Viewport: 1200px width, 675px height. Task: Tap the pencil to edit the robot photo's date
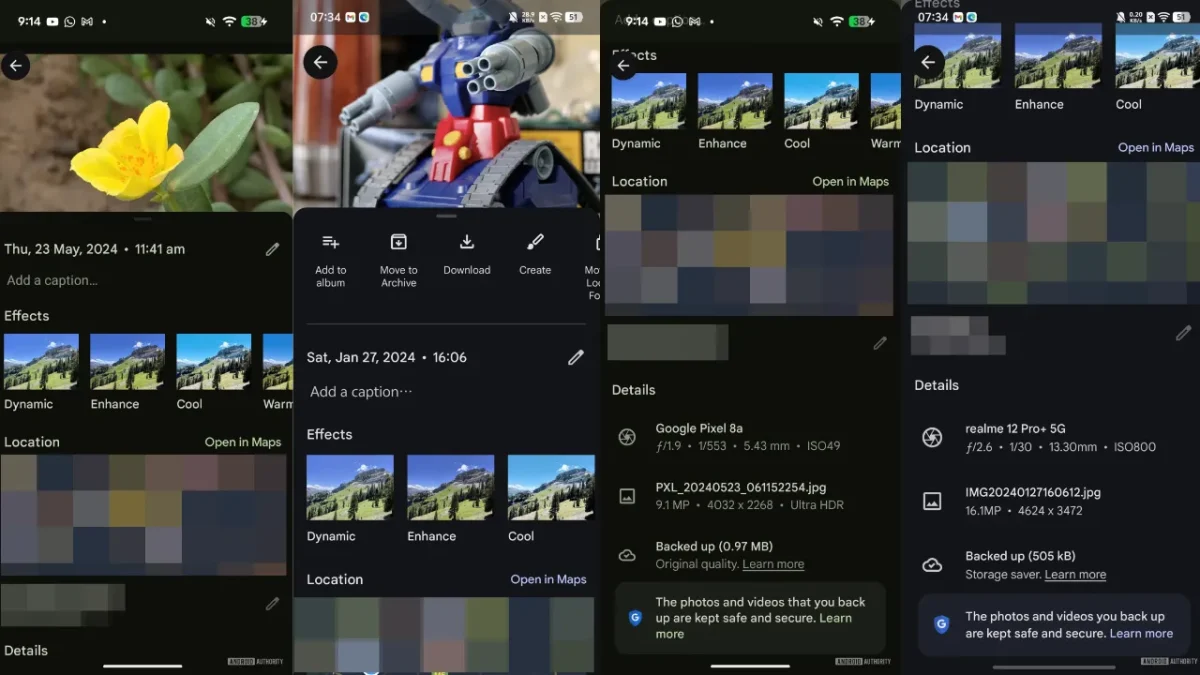(576, 357)
